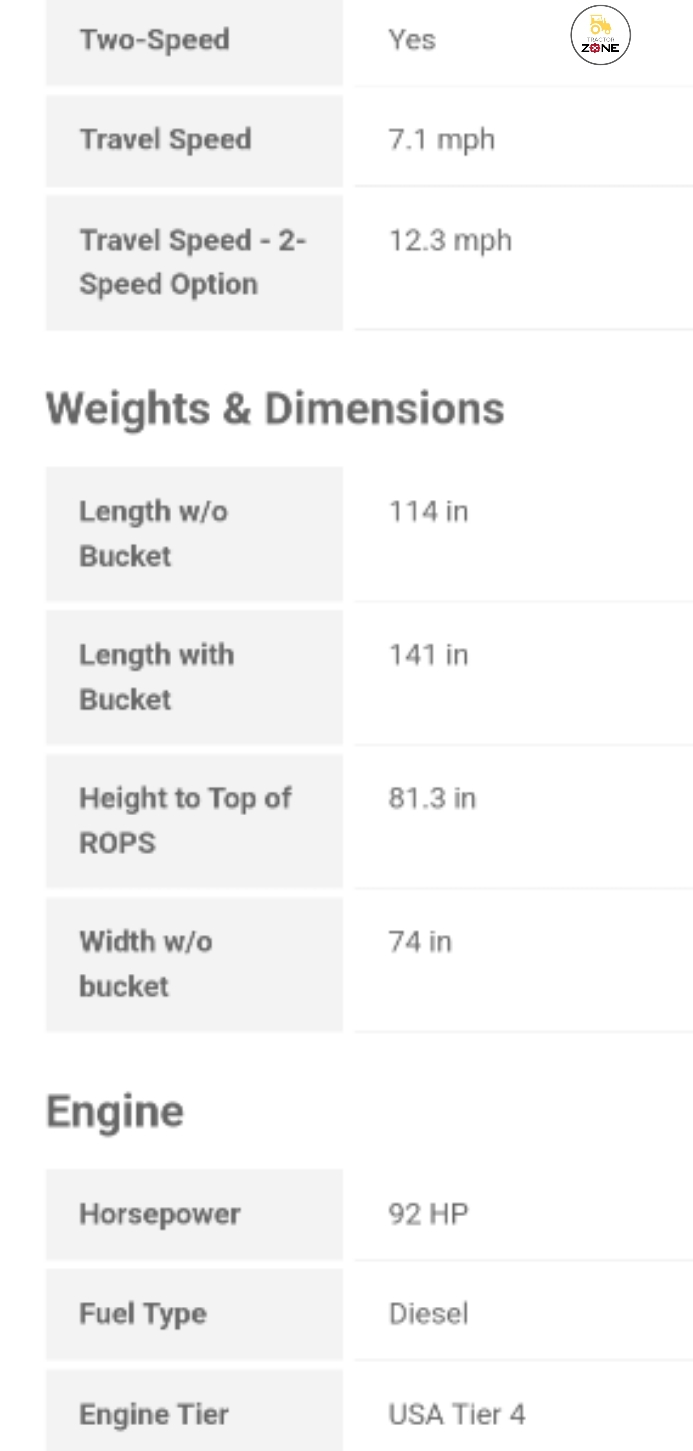The image size is (693, 1451).
Task: Select the USA Tier 4 value
Action: [456, 1414]
